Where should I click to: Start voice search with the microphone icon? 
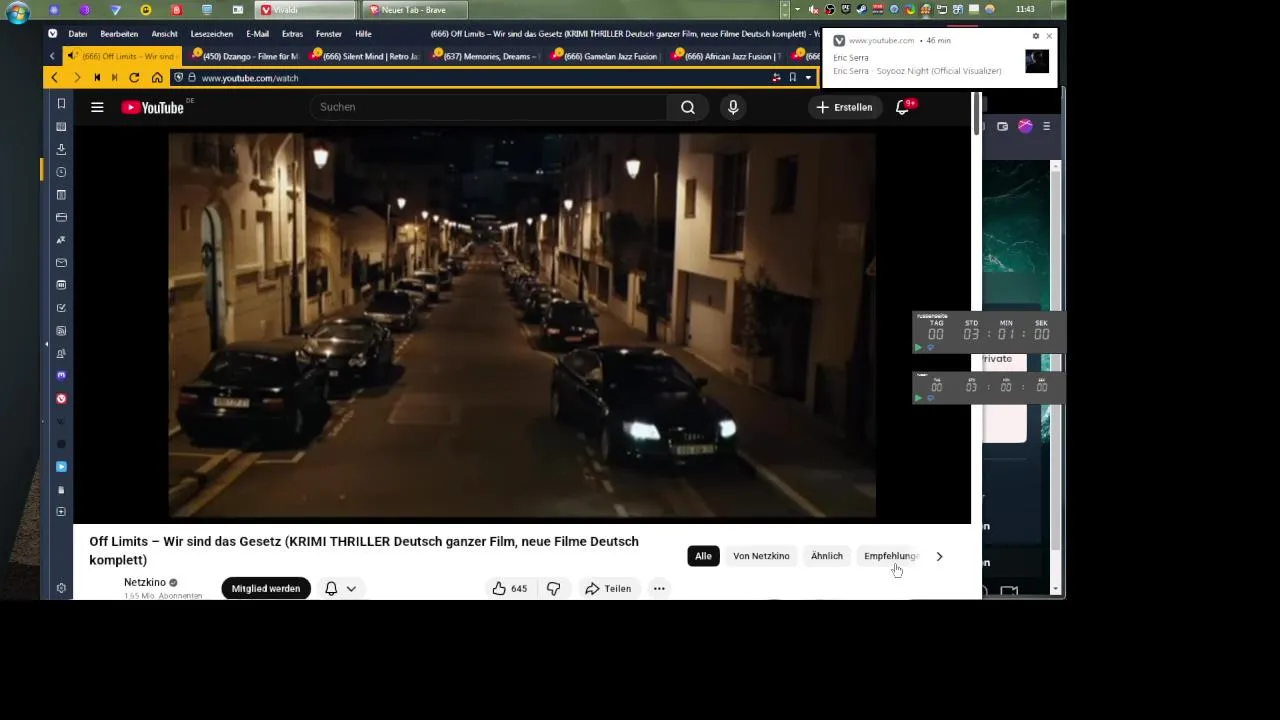point(733,107)
